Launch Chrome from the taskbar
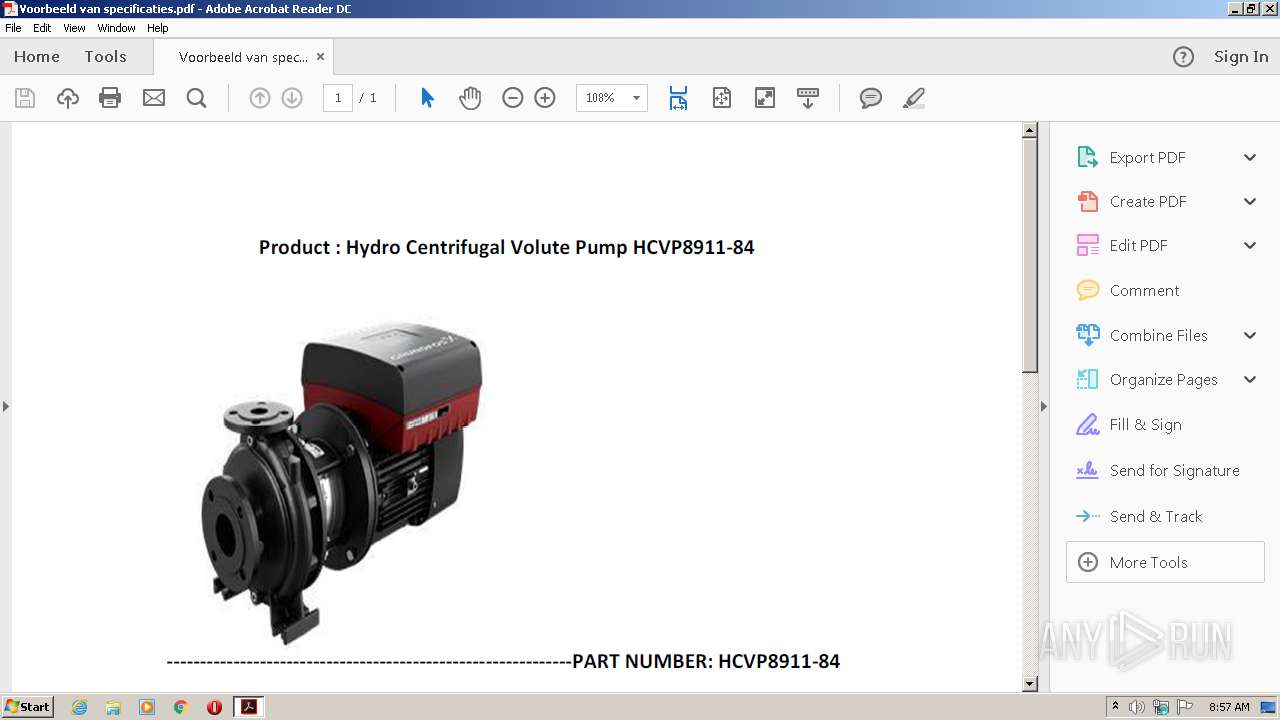This screenshot has width=1280, height=720. (181, 707)
